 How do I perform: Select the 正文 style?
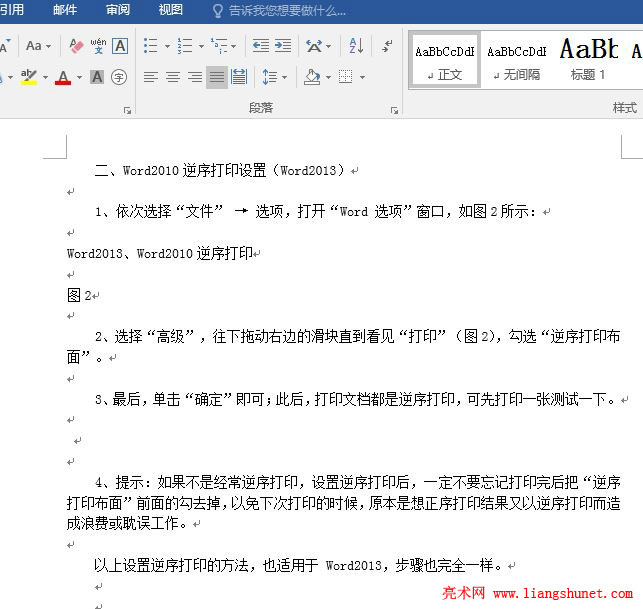point(445,60)
